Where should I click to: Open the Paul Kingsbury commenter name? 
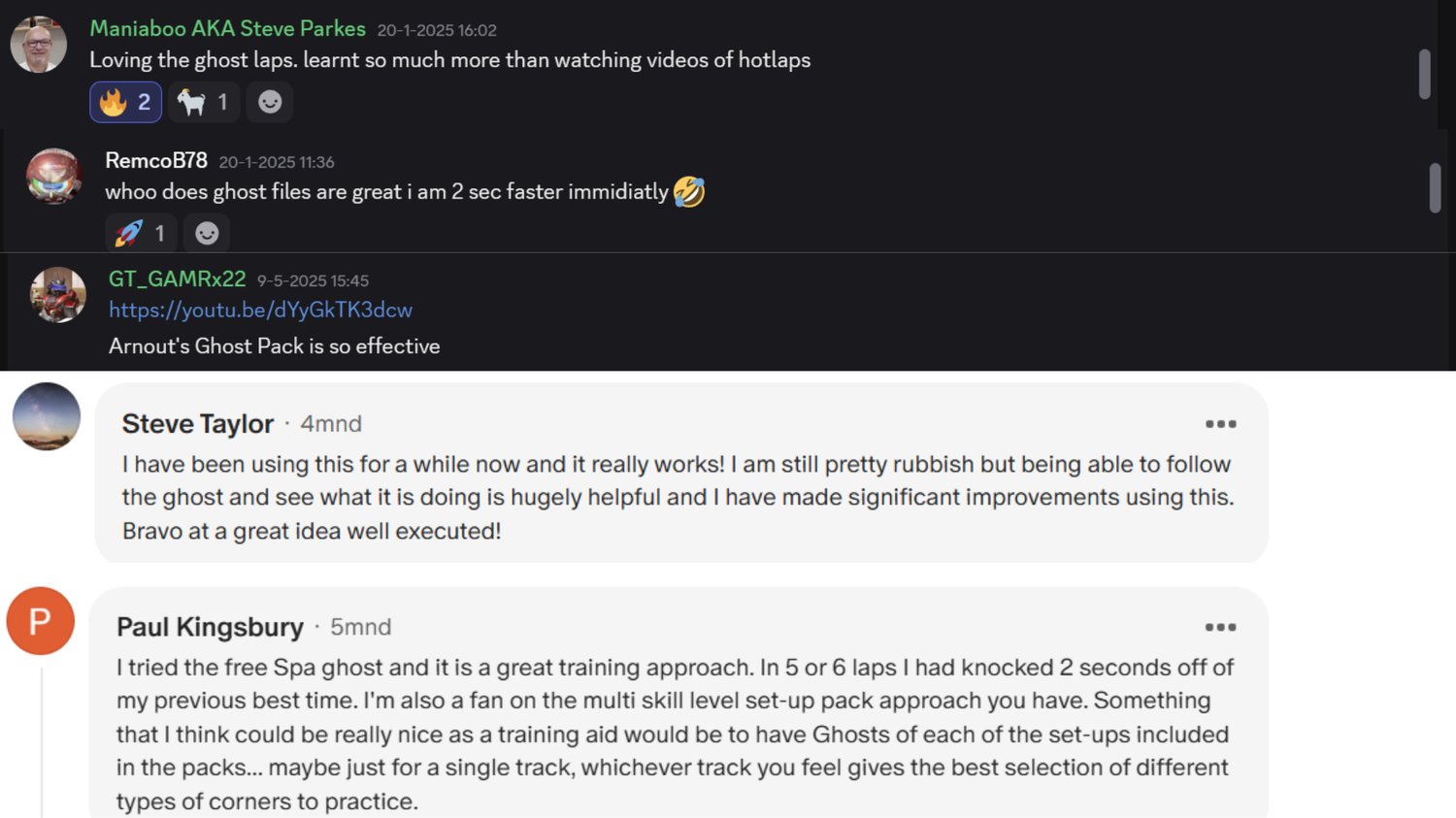[210, 627]
